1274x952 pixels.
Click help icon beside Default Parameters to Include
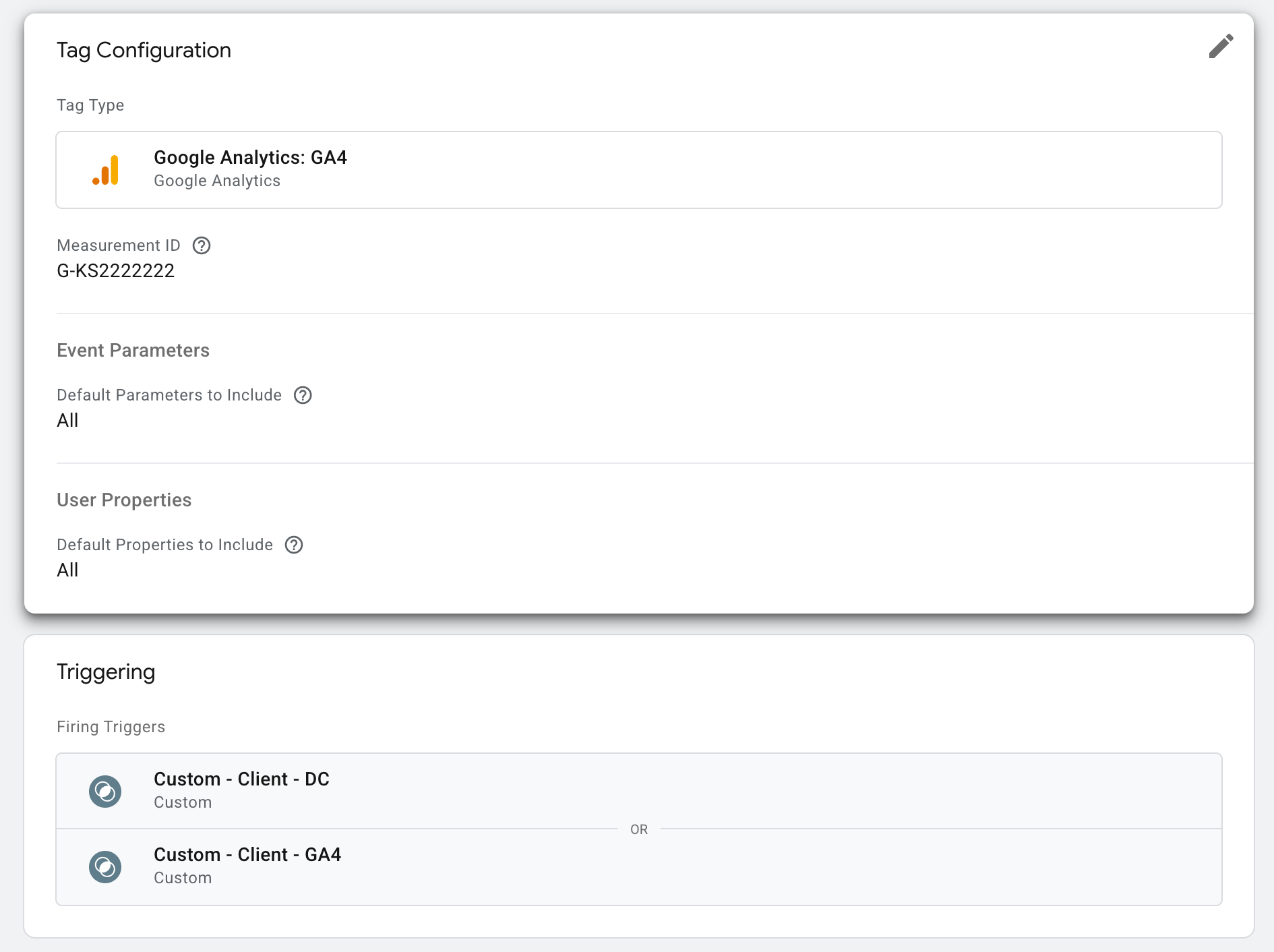tap(303, 395)
